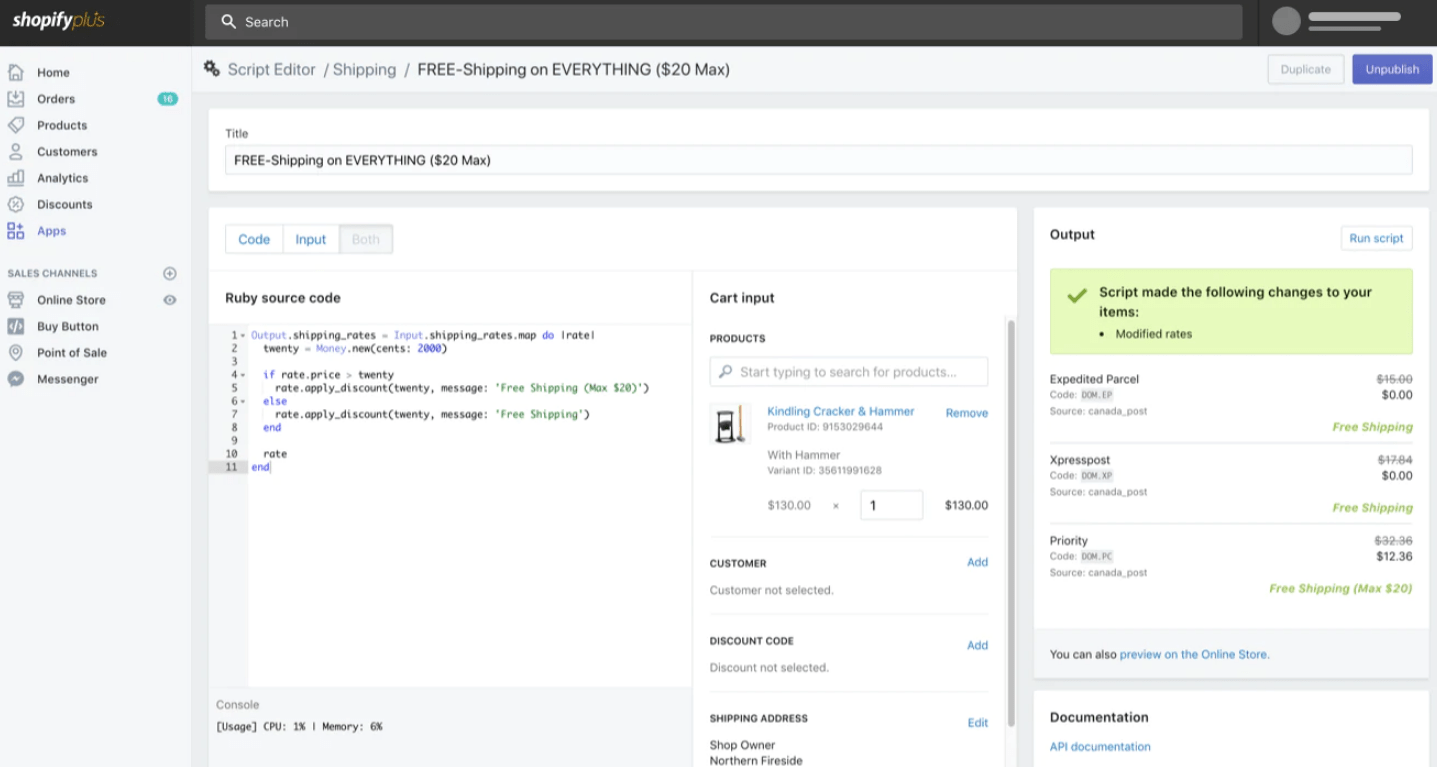This screenshot has height=767, width=1437.
Task: Click the Kindling Cracker product thumbnail
Action: tap(729, 423)
